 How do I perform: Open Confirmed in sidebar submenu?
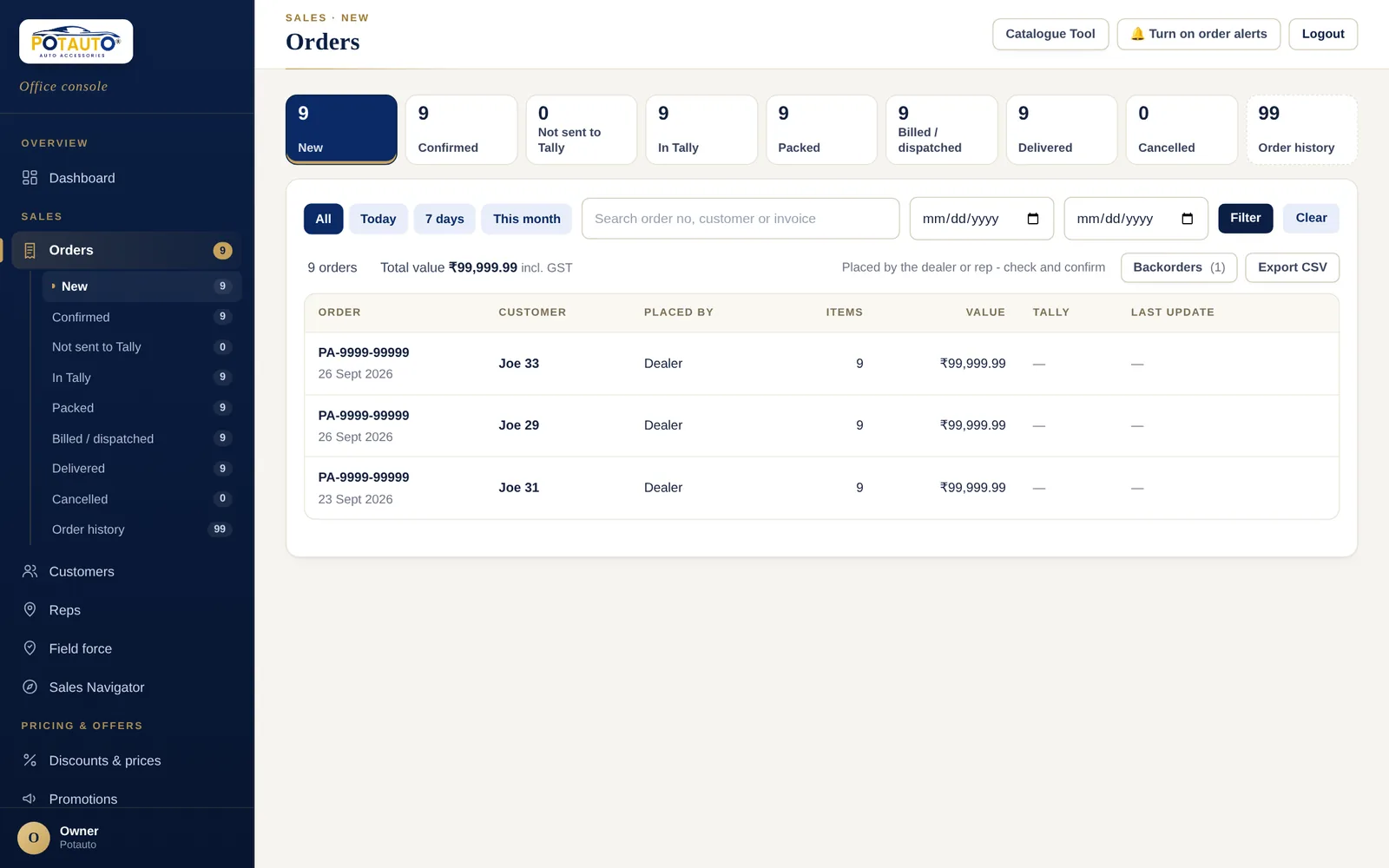(142, 317)
